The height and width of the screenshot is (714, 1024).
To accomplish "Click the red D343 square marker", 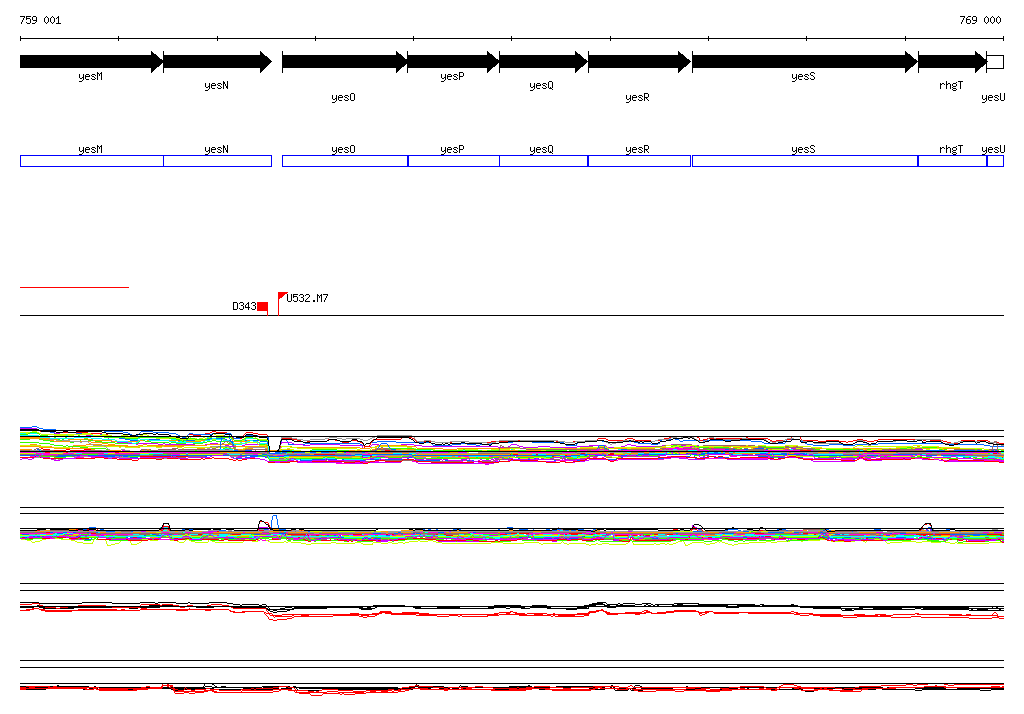I will click(x=263, y=307).
